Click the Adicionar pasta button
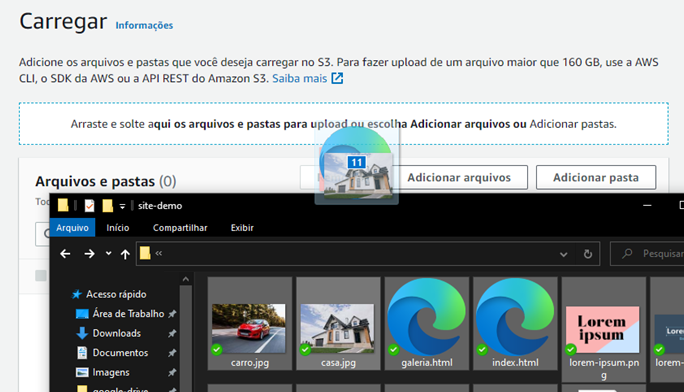 (596, 177)
